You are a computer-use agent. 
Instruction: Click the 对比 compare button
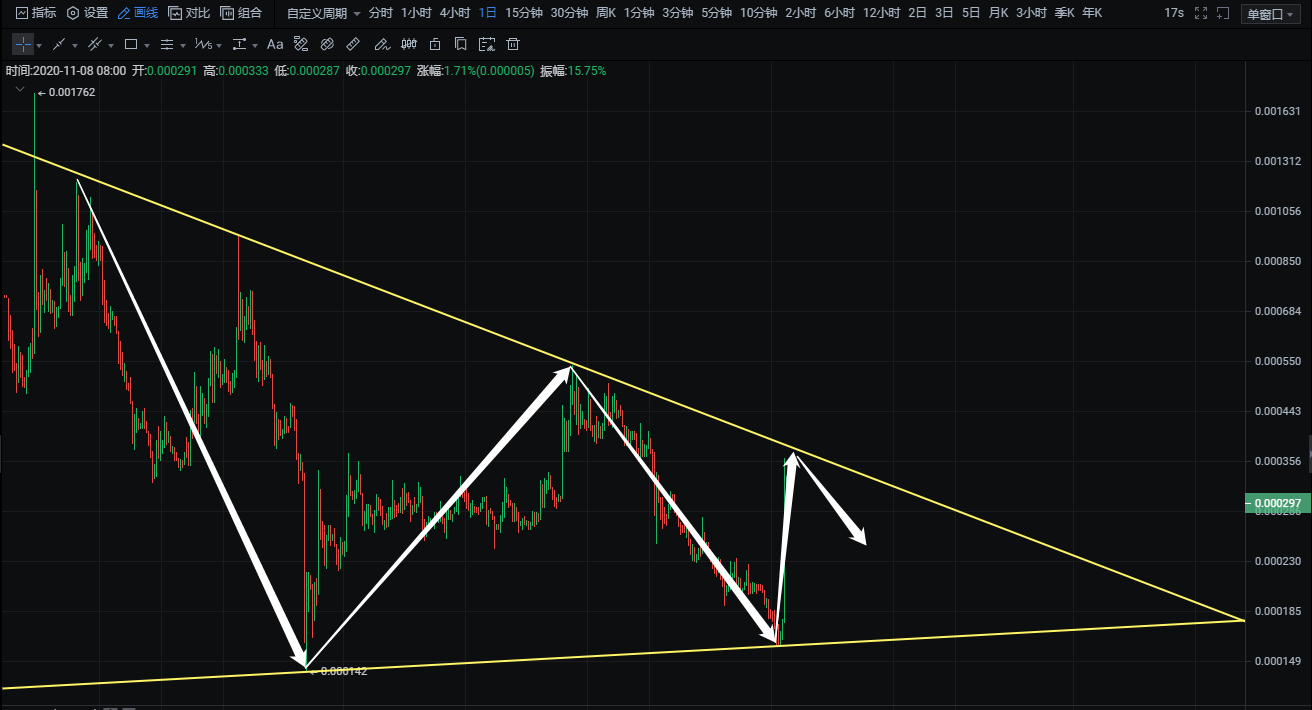point(189,13)
